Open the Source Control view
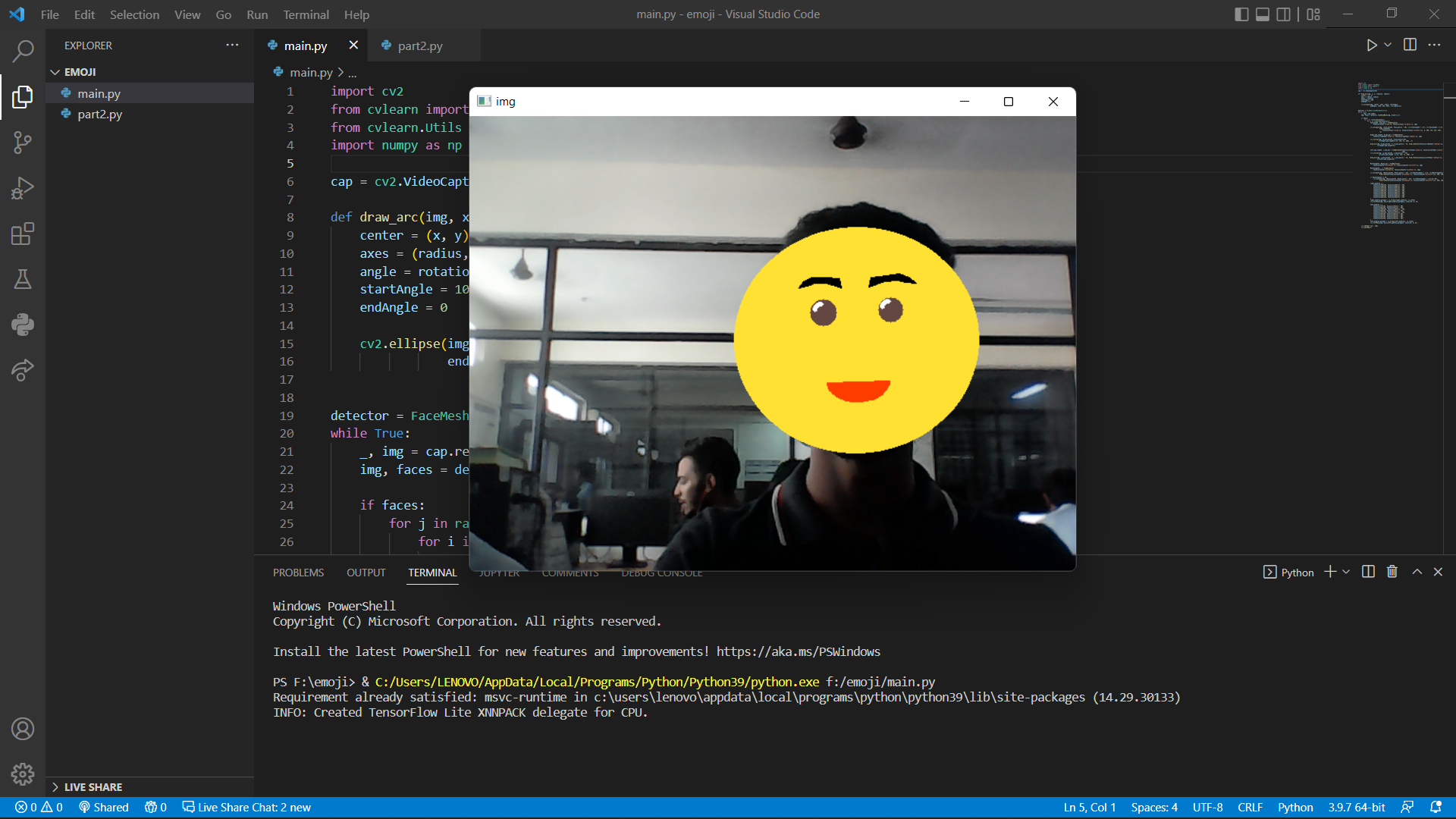Screen dimensions: 1456x819 coord(23,143)
